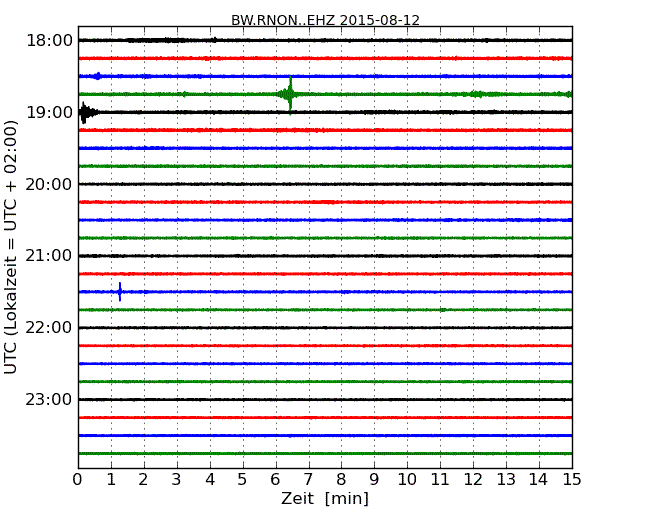
Task: Click the x-axis tick label 6
Action: [275, 480]
